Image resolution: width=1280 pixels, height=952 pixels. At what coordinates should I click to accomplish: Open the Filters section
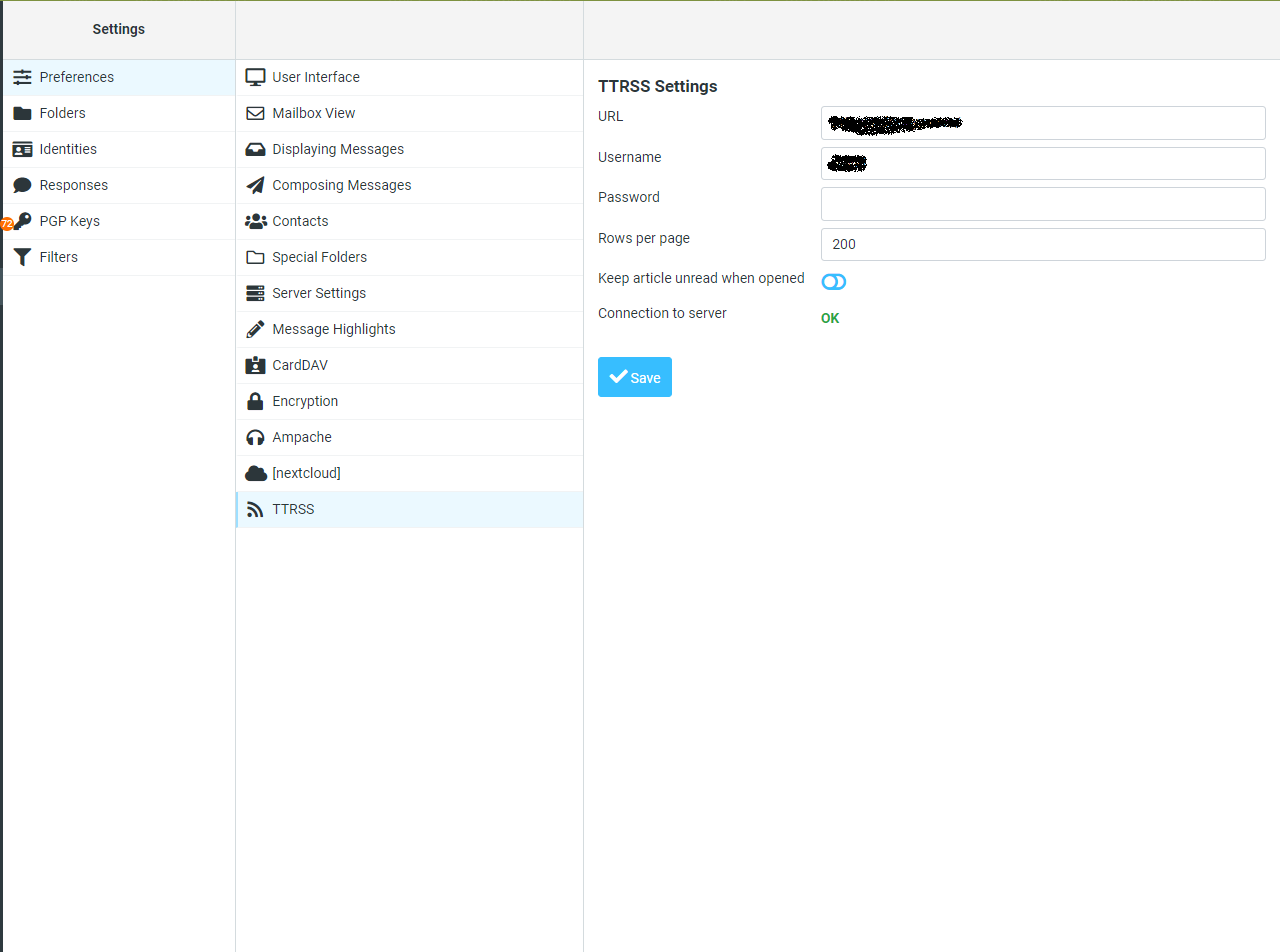coord(119,257)
